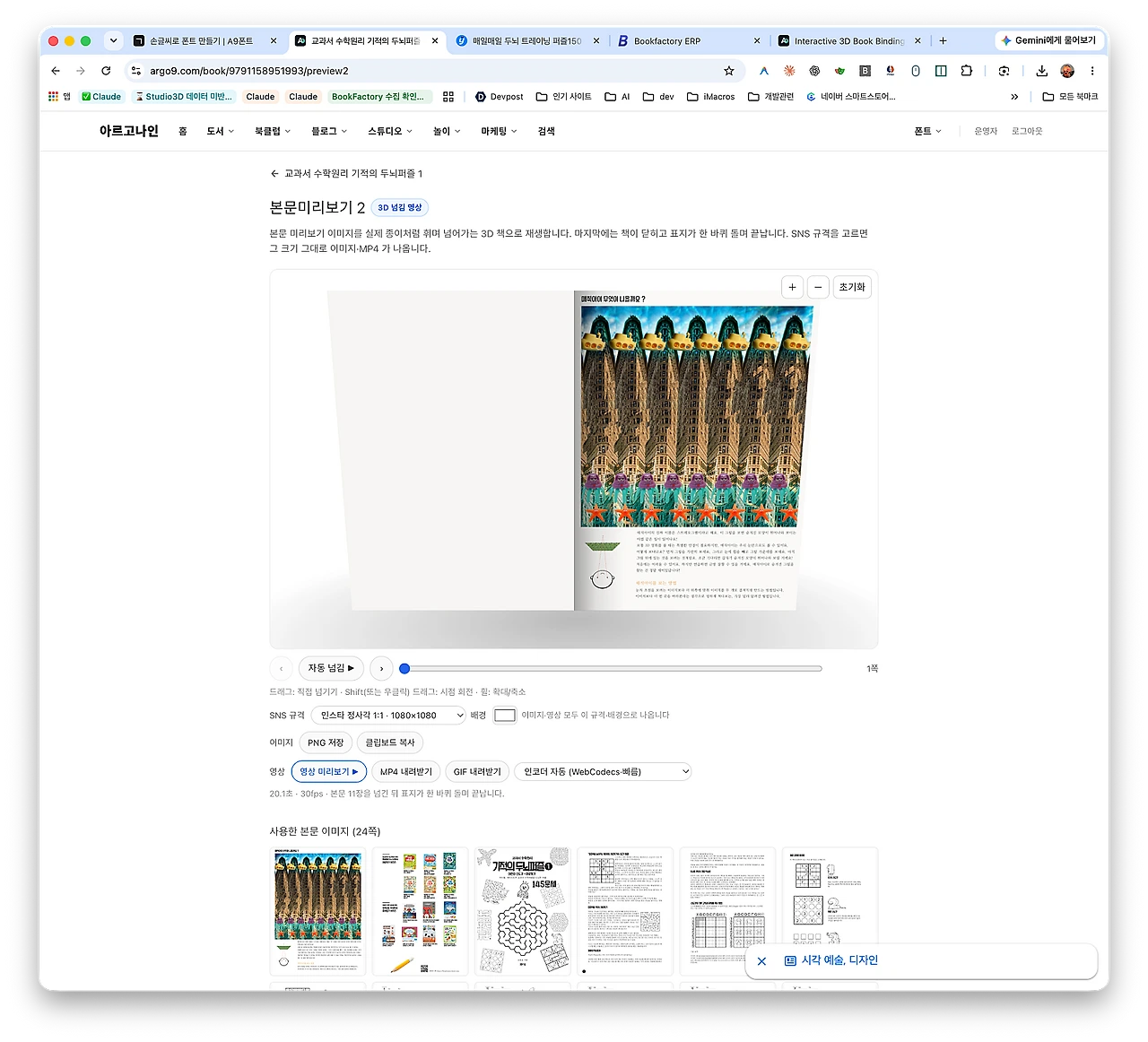Open the site info icon in the address bar

136,71
